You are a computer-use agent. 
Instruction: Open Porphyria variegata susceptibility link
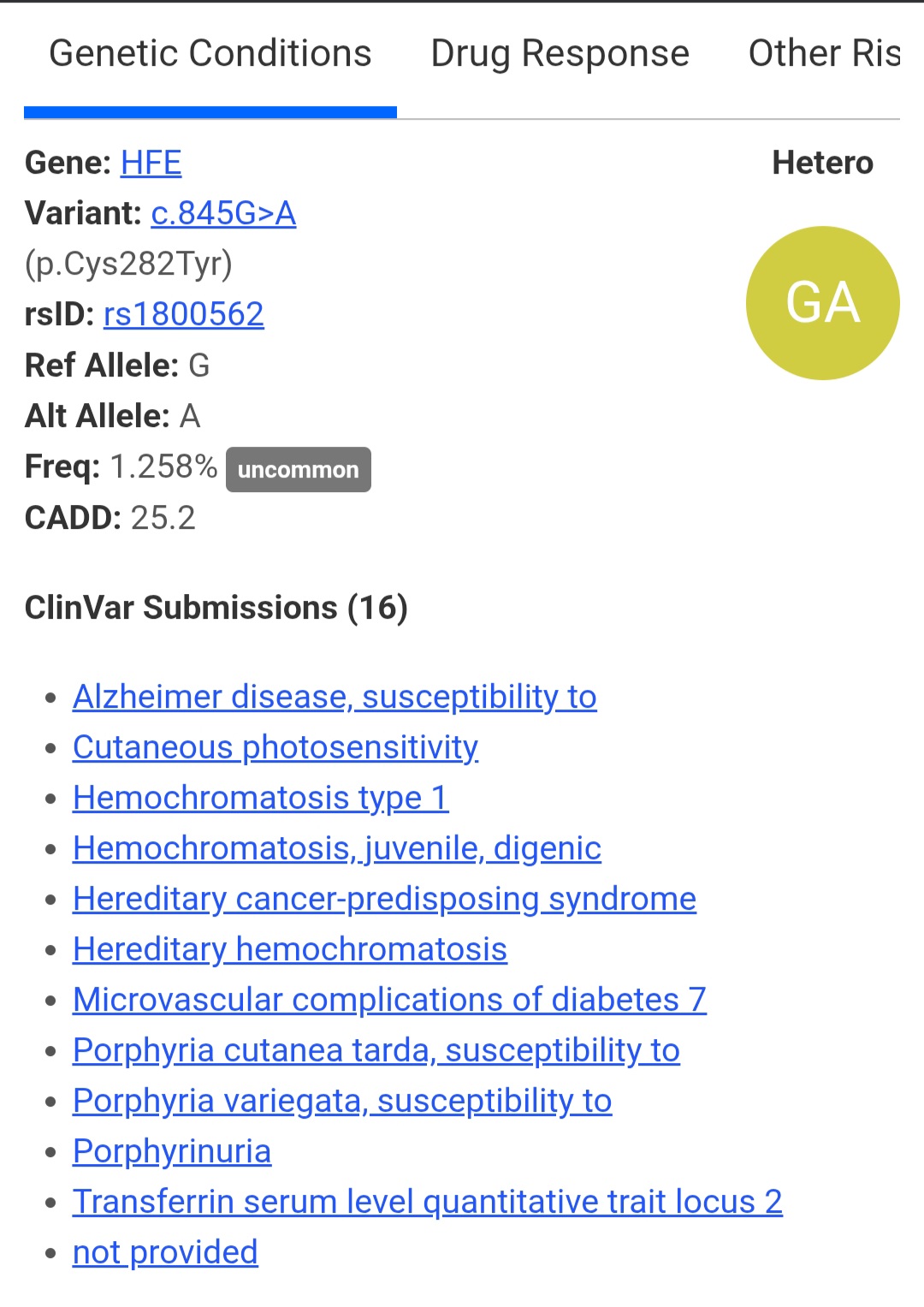(x=341, y=1101)
